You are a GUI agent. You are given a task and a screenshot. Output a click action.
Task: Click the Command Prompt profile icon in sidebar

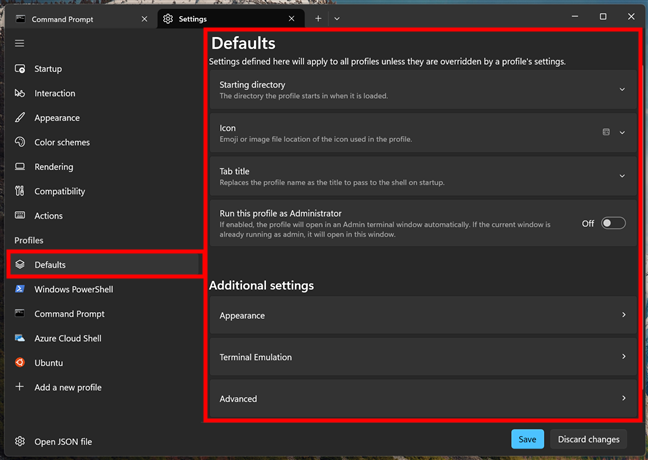(20, 313)
